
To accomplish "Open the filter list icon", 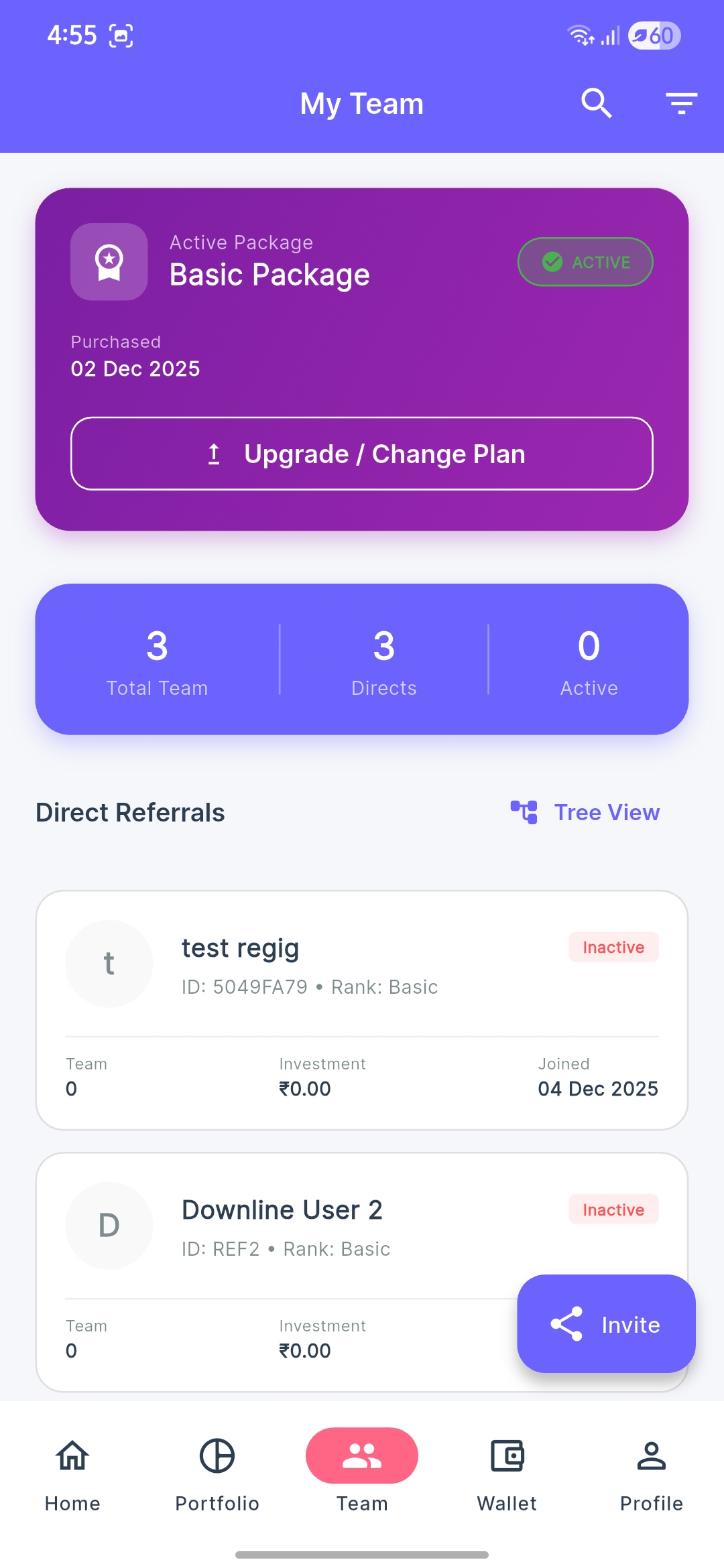I will click(681, 103).
